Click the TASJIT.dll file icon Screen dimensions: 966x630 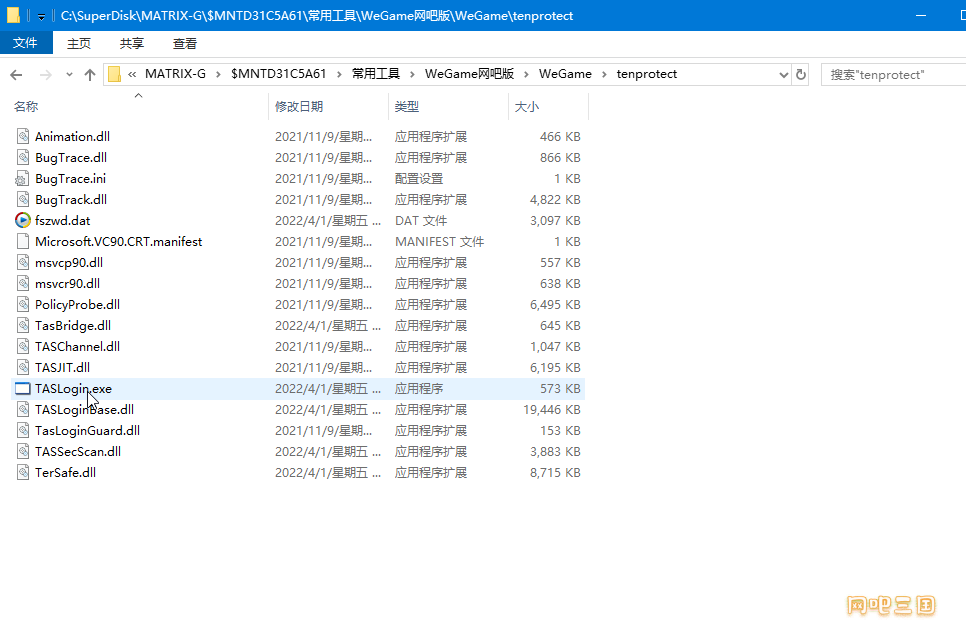[x=23, y=367]
